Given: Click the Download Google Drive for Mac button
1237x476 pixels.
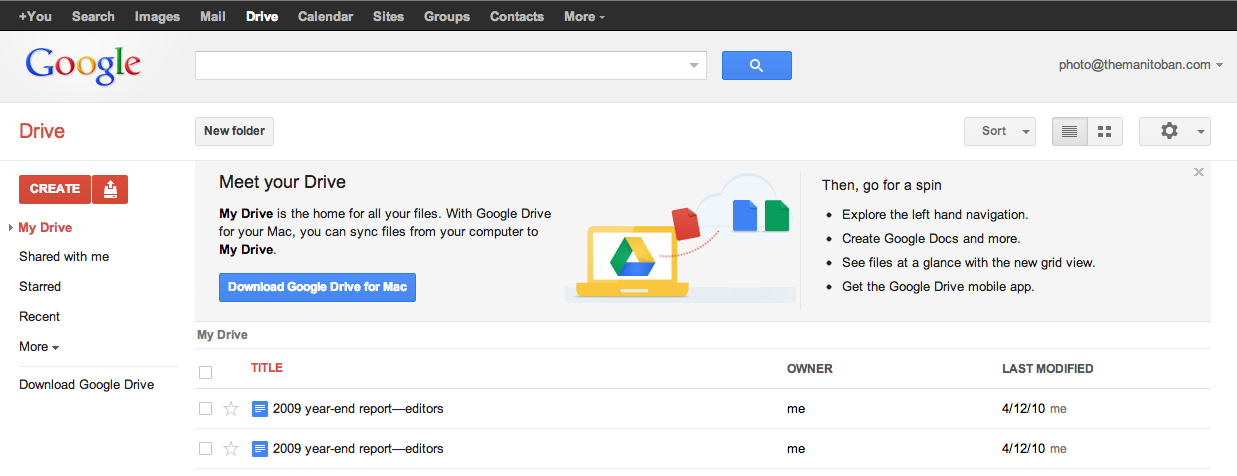Looking at the screenshot, I should point(317,287).
